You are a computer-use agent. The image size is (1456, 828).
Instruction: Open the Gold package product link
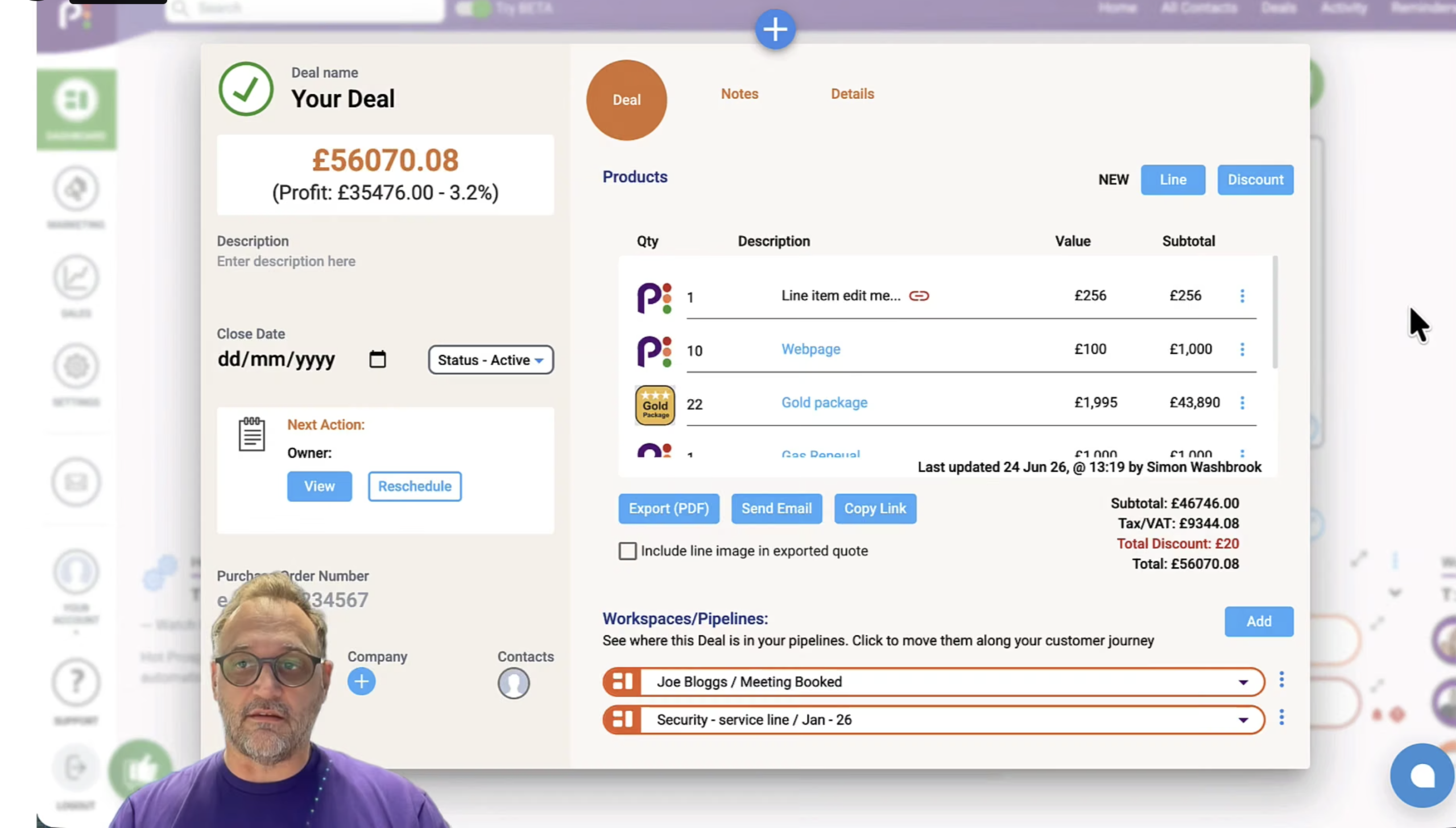[824, 403]
